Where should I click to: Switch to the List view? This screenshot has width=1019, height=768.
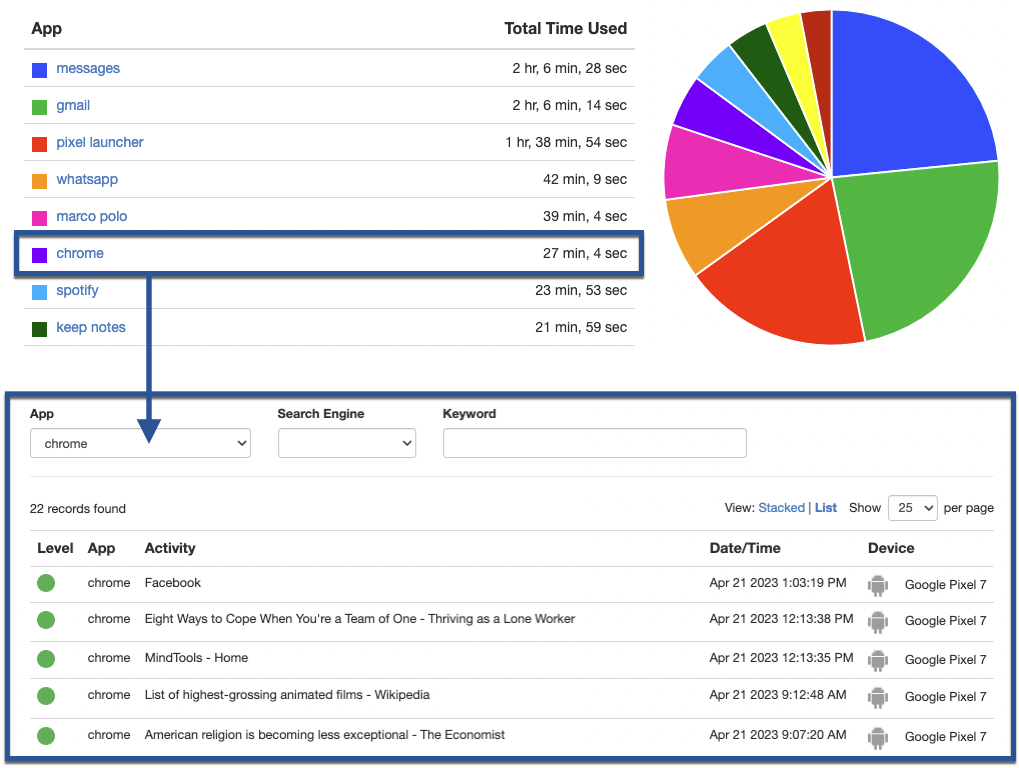tap(826, 508)
